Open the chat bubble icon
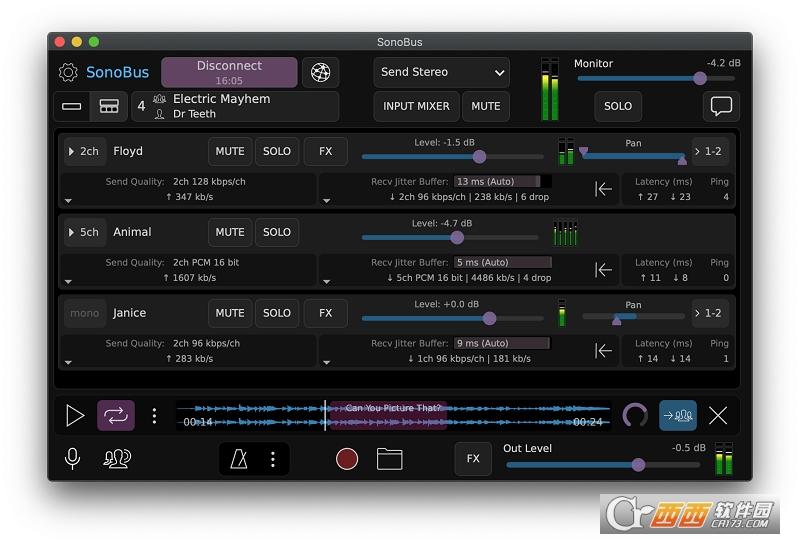800x544 pixels. (721, 106)
